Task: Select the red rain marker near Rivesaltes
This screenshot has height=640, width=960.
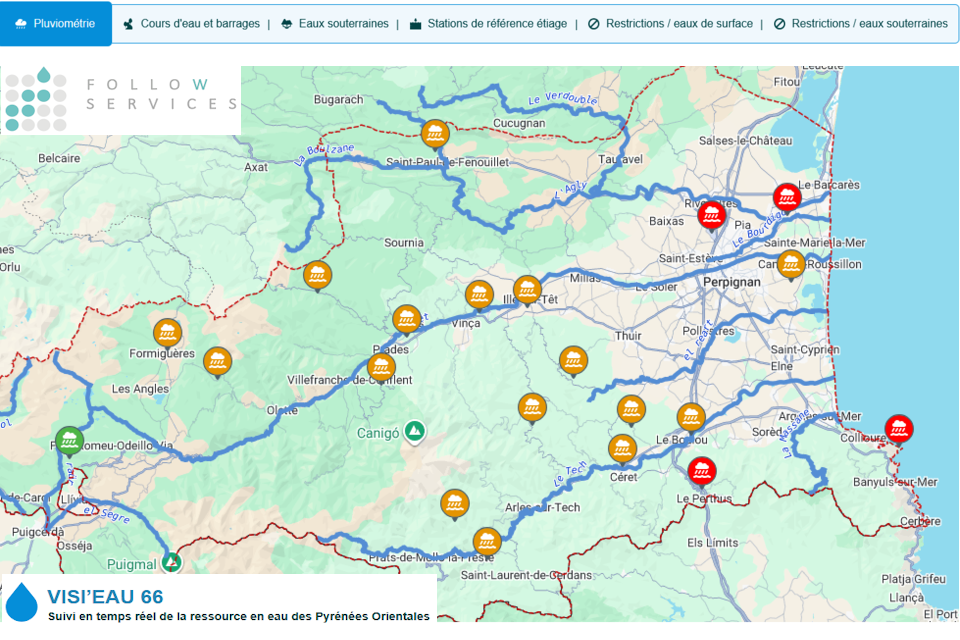Action: click(711, 214)
